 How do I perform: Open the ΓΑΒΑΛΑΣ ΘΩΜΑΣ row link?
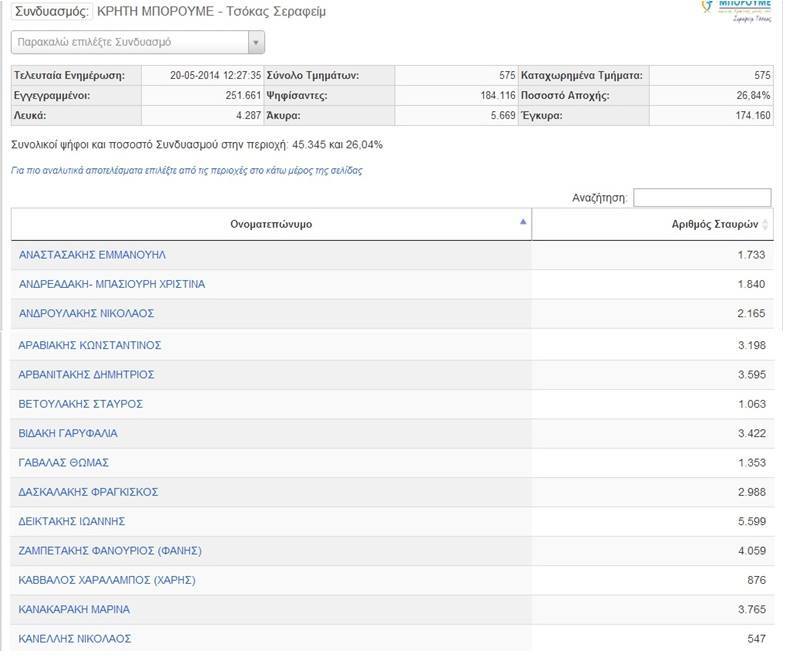coord(64,462)
